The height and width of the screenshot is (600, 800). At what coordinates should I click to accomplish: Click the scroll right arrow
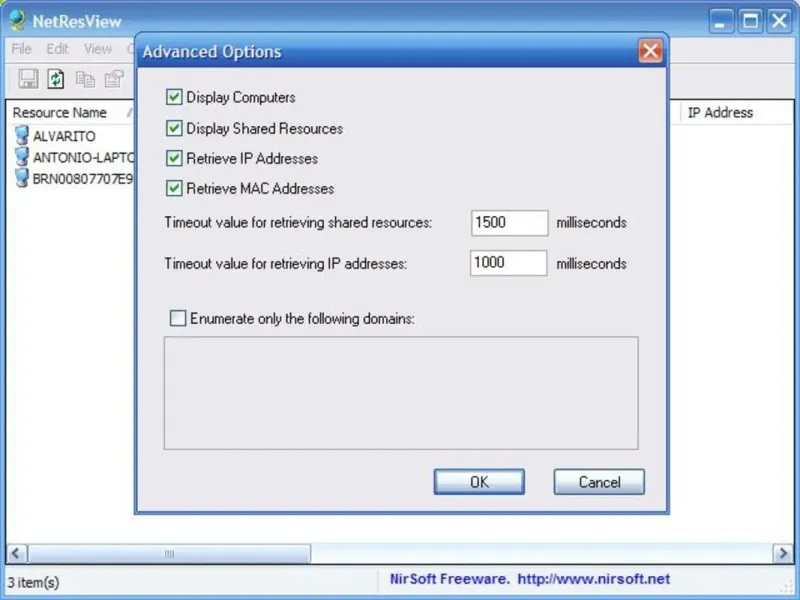coord(783,554)
